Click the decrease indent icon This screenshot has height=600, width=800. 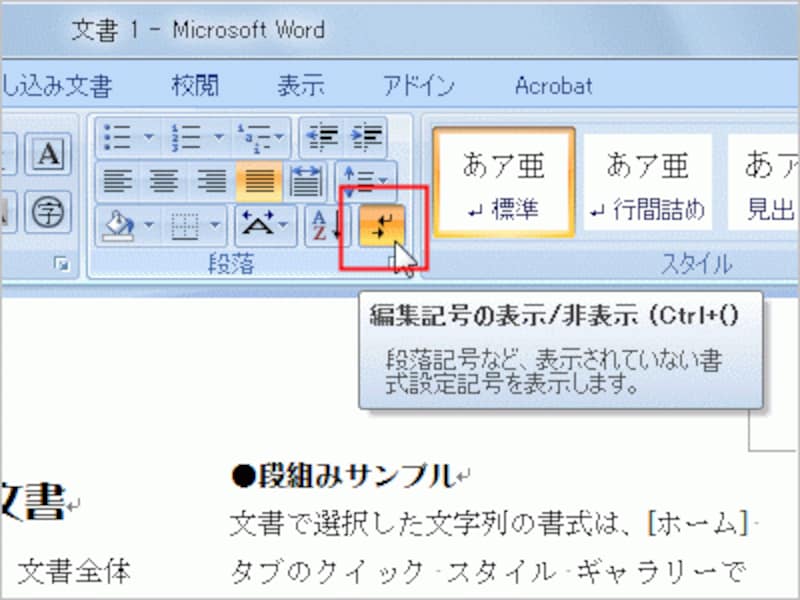click(323, 138)
